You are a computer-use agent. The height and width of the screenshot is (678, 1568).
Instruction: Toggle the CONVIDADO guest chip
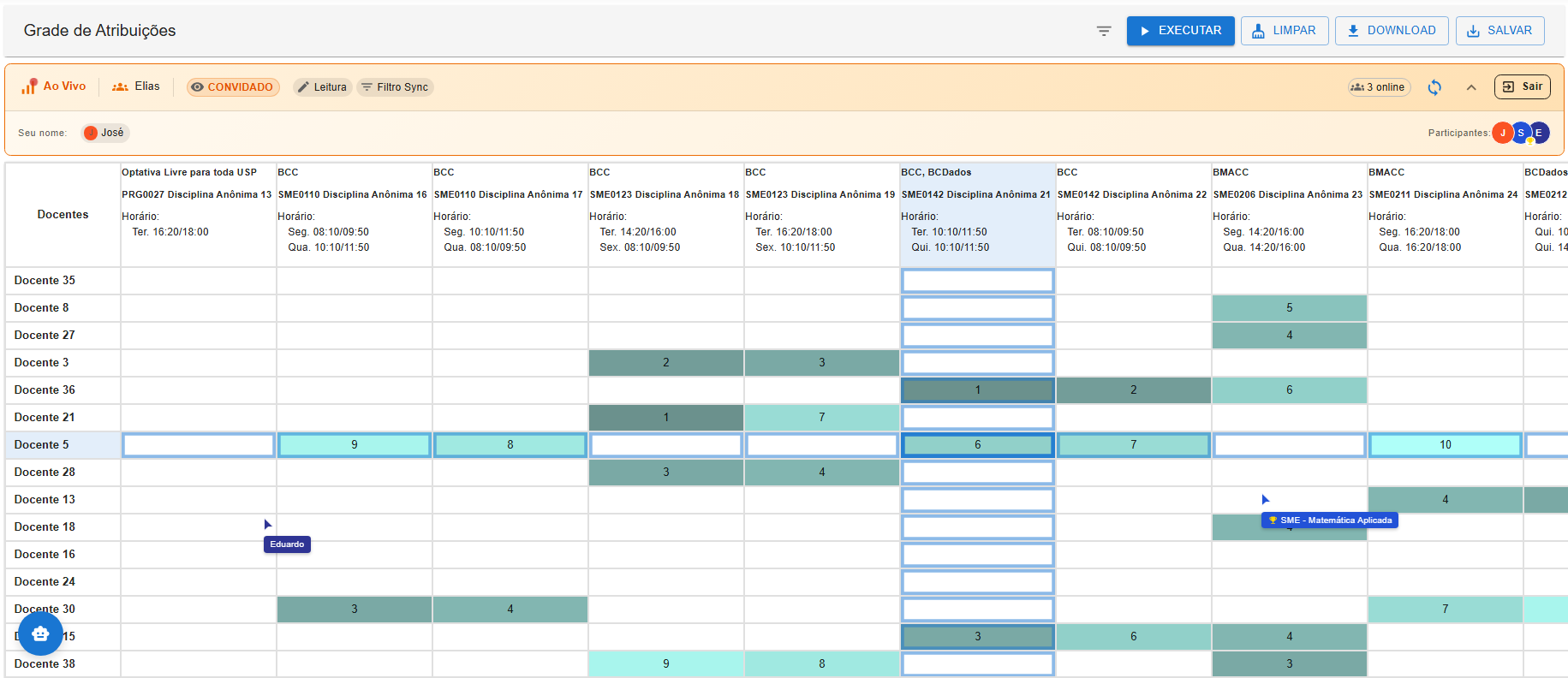233,87
